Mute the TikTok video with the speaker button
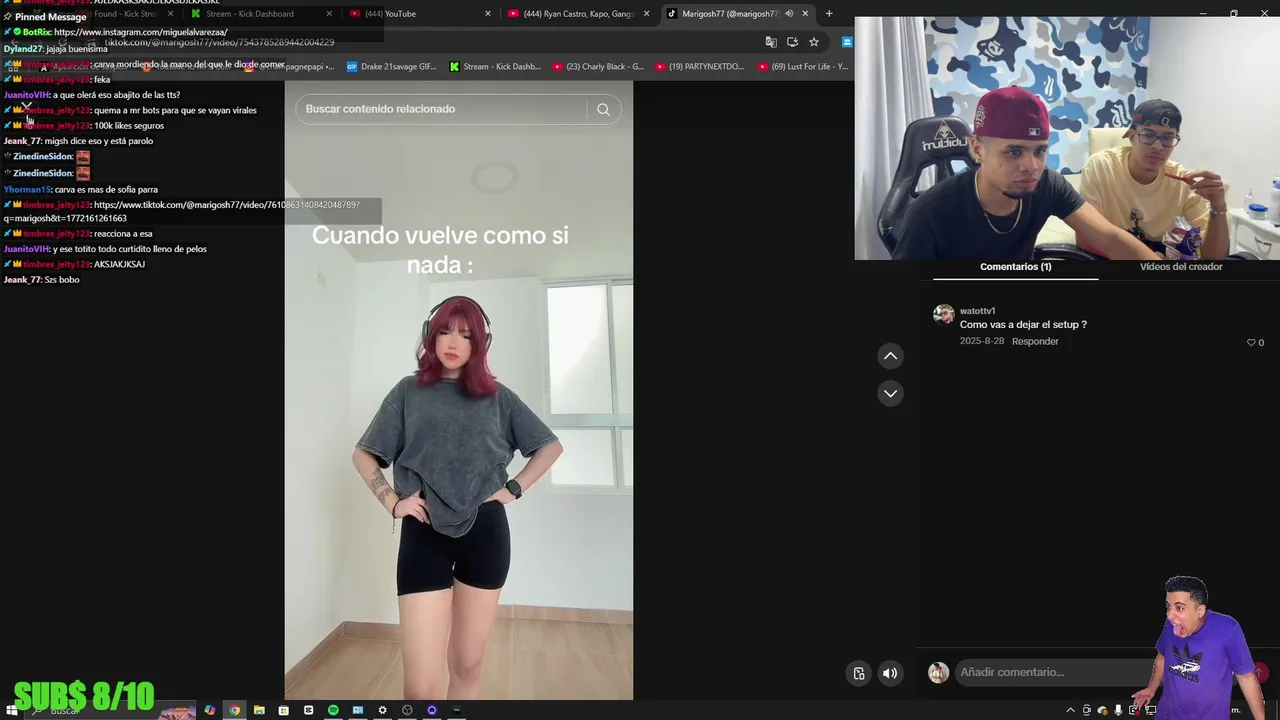Screen dimensions: 1280x720 coord(890,673)
